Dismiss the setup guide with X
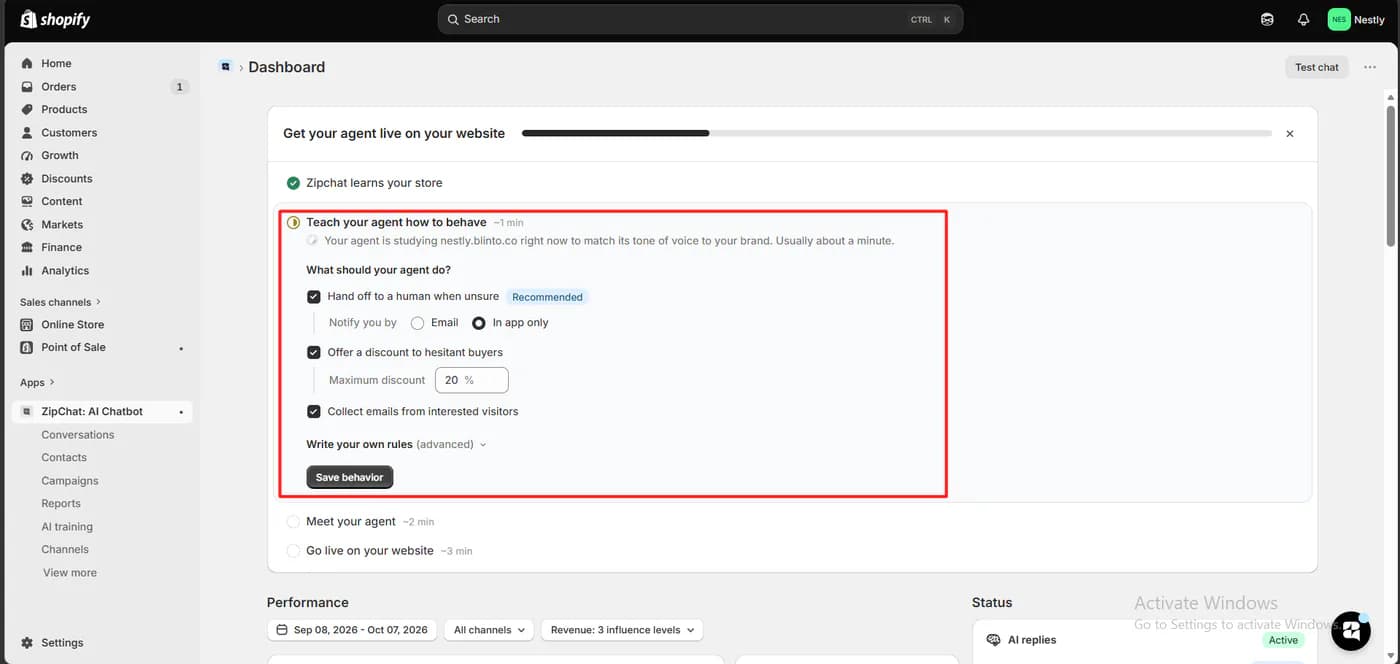1400x664 pixels. pos(1290,133)
